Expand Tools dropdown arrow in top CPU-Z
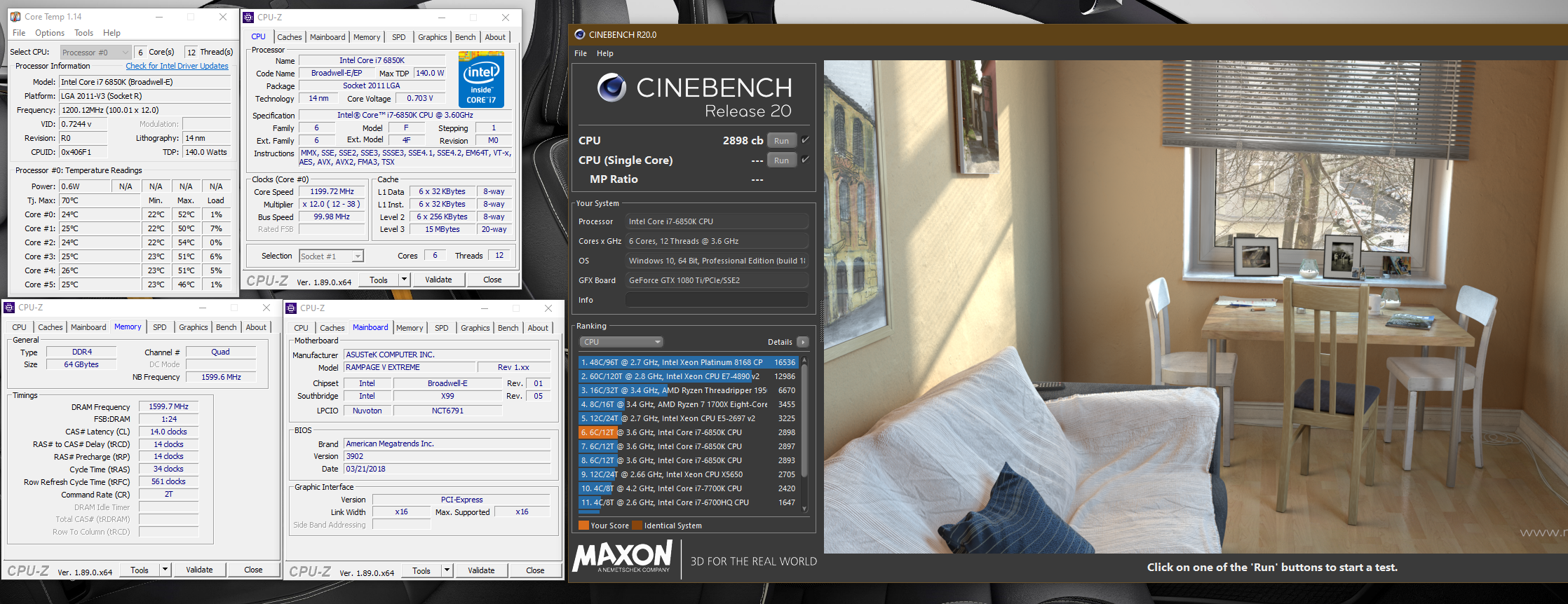This screenshot has width=1568, height=604. point(404,280)
